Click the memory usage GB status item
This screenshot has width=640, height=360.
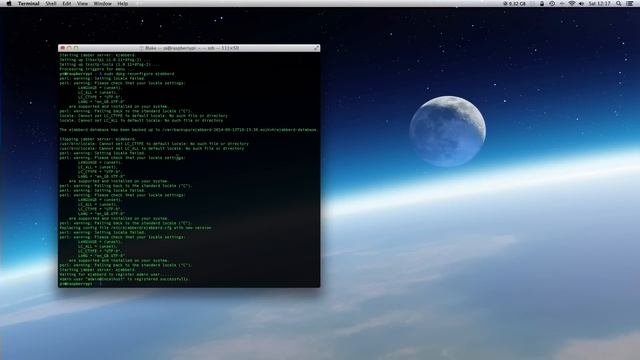(x=514, y=3)
